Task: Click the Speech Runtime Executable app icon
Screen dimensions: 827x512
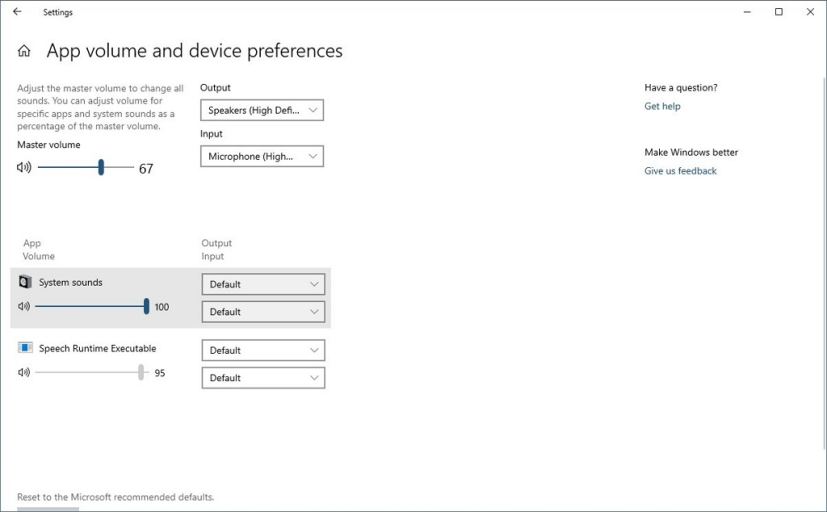Action: point(25,347)
